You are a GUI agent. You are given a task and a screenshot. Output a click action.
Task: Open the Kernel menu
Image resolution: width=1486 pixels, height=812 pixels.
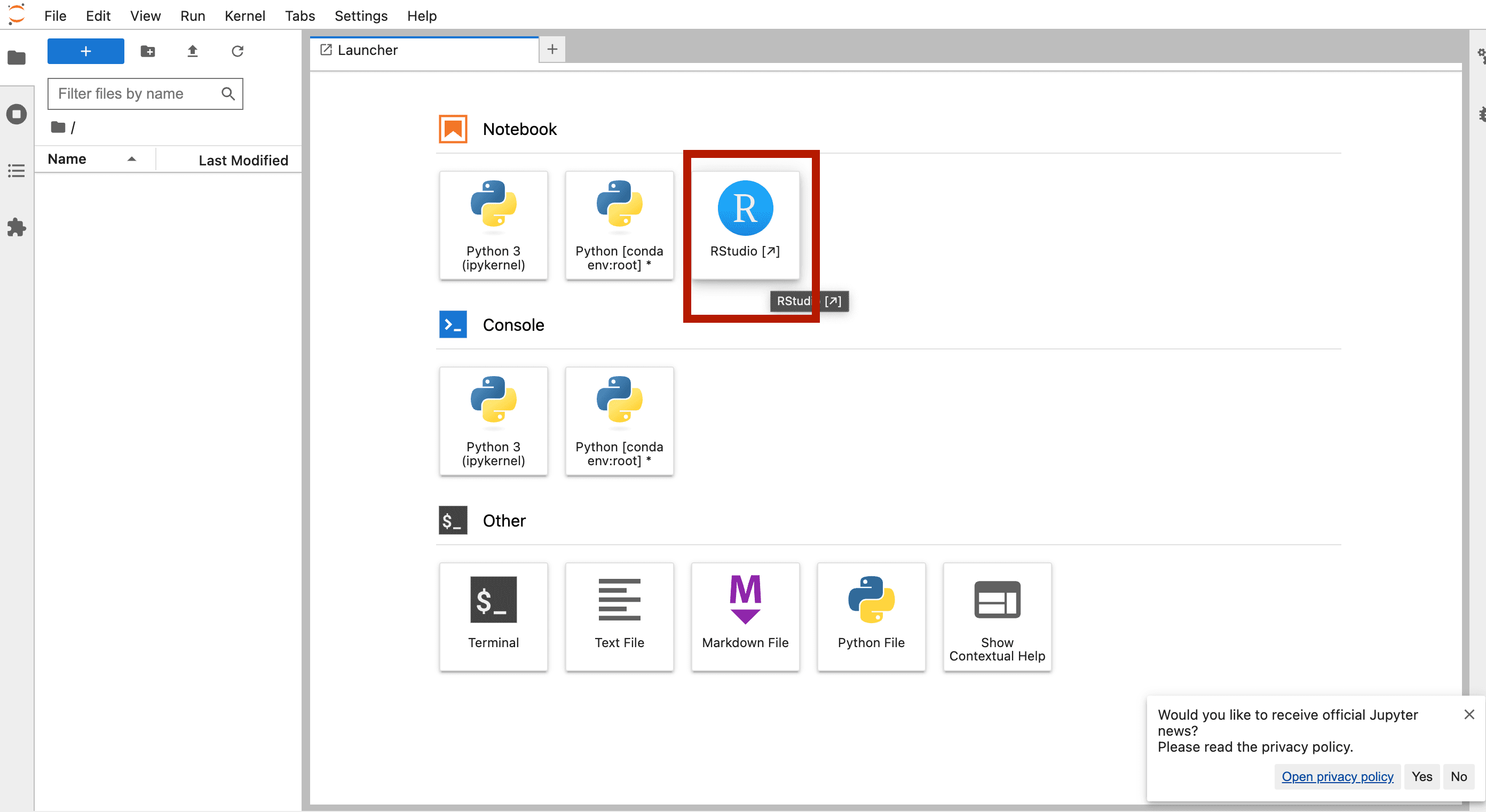pos(244,15)
